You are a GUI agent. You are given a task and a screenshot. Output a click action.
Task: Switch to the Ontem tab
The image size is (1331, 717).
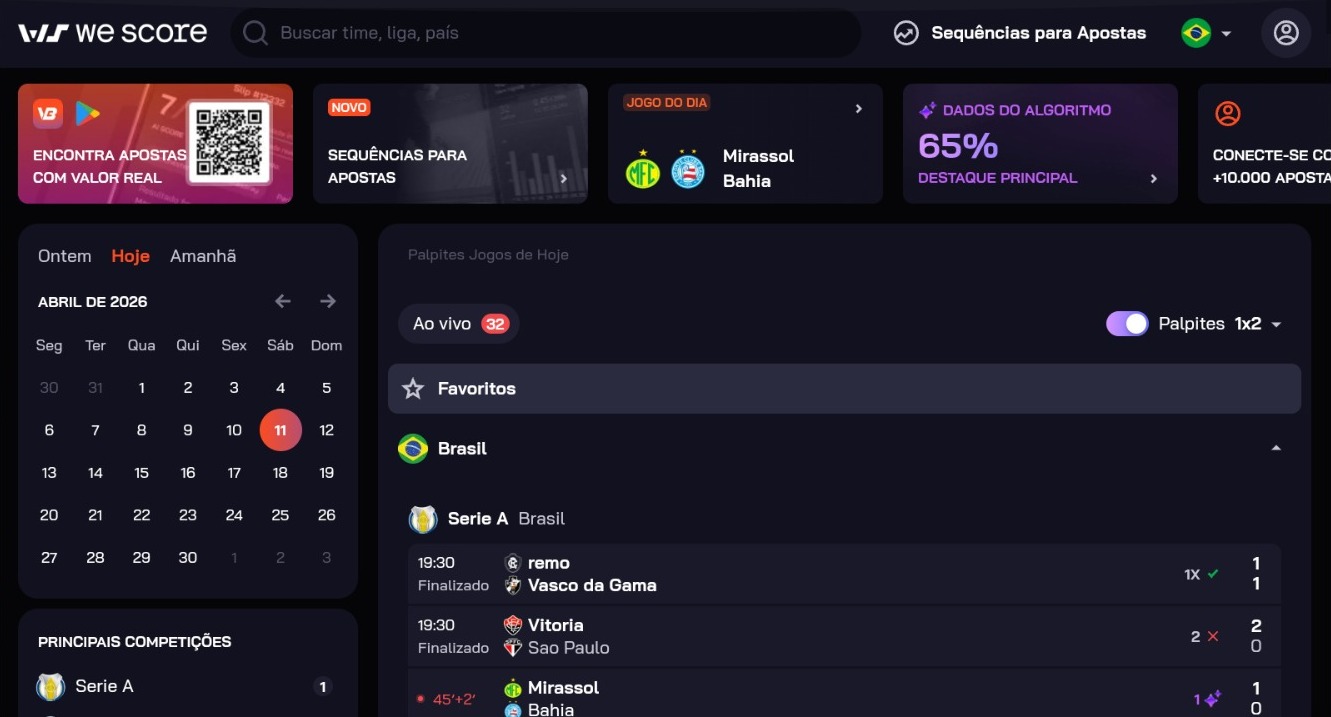pyautogui.click(x=64, y=256)
